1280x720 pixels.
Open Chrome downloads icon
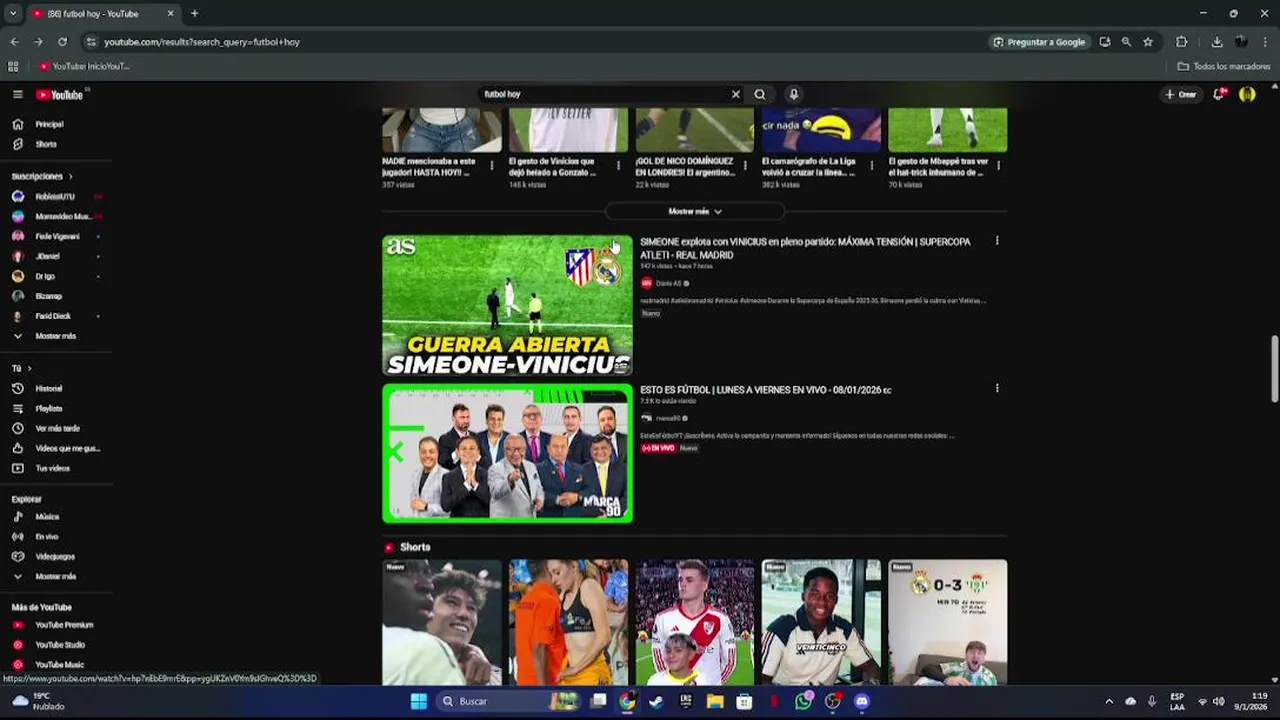(x=1217, y=42)
